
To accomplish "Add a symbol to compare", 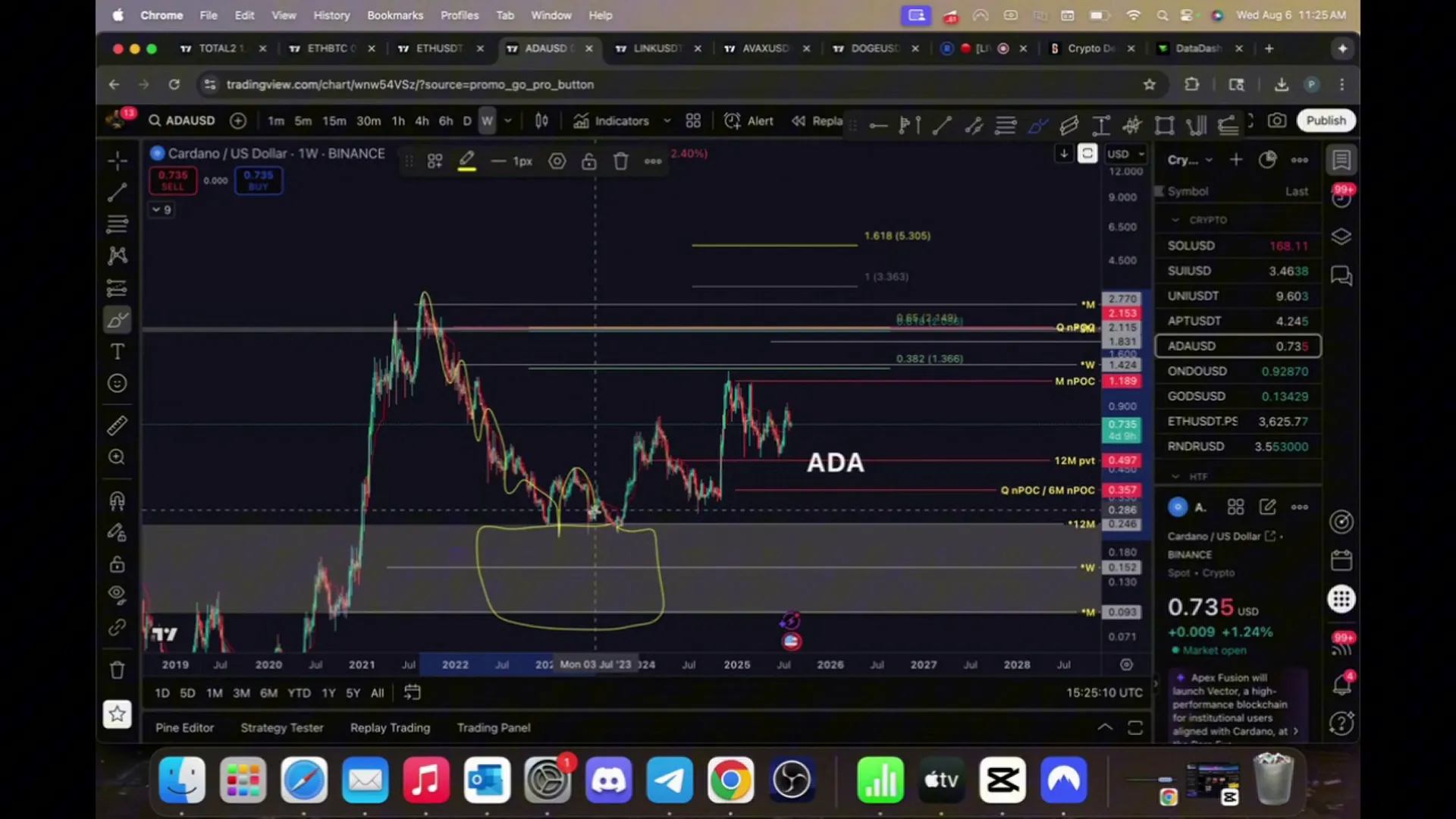I will (x=238, y=121).
